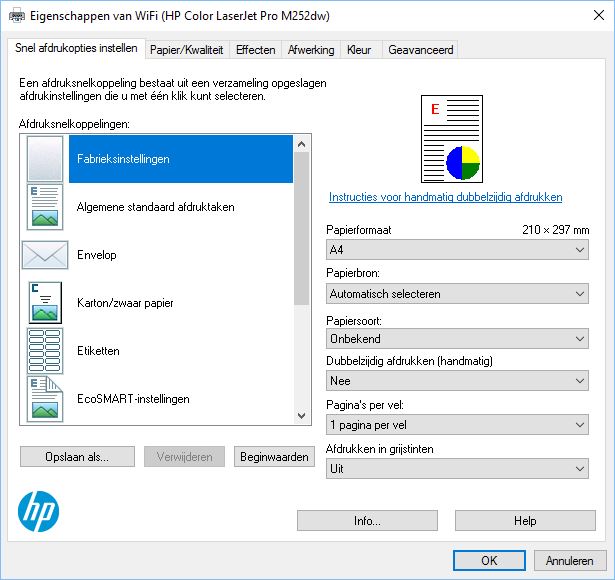This screenshot has height=580, width=615.
Task: Click the Annuleren button
Action: coord(570,560)
